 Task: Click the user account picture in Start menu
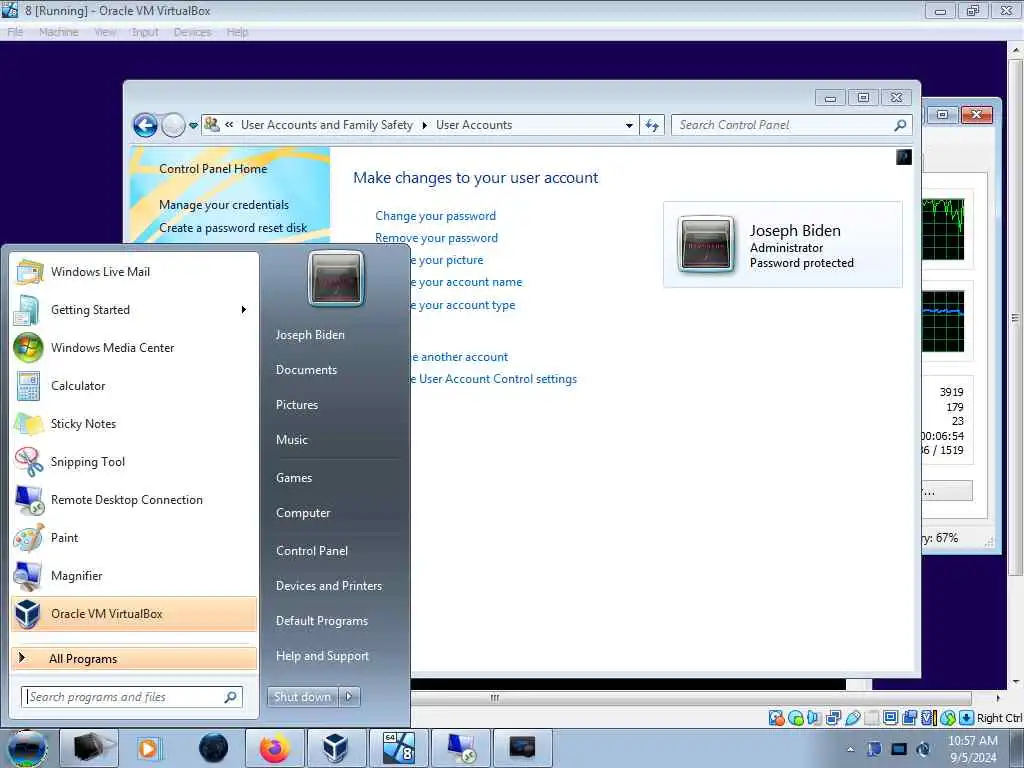[336, 279]
